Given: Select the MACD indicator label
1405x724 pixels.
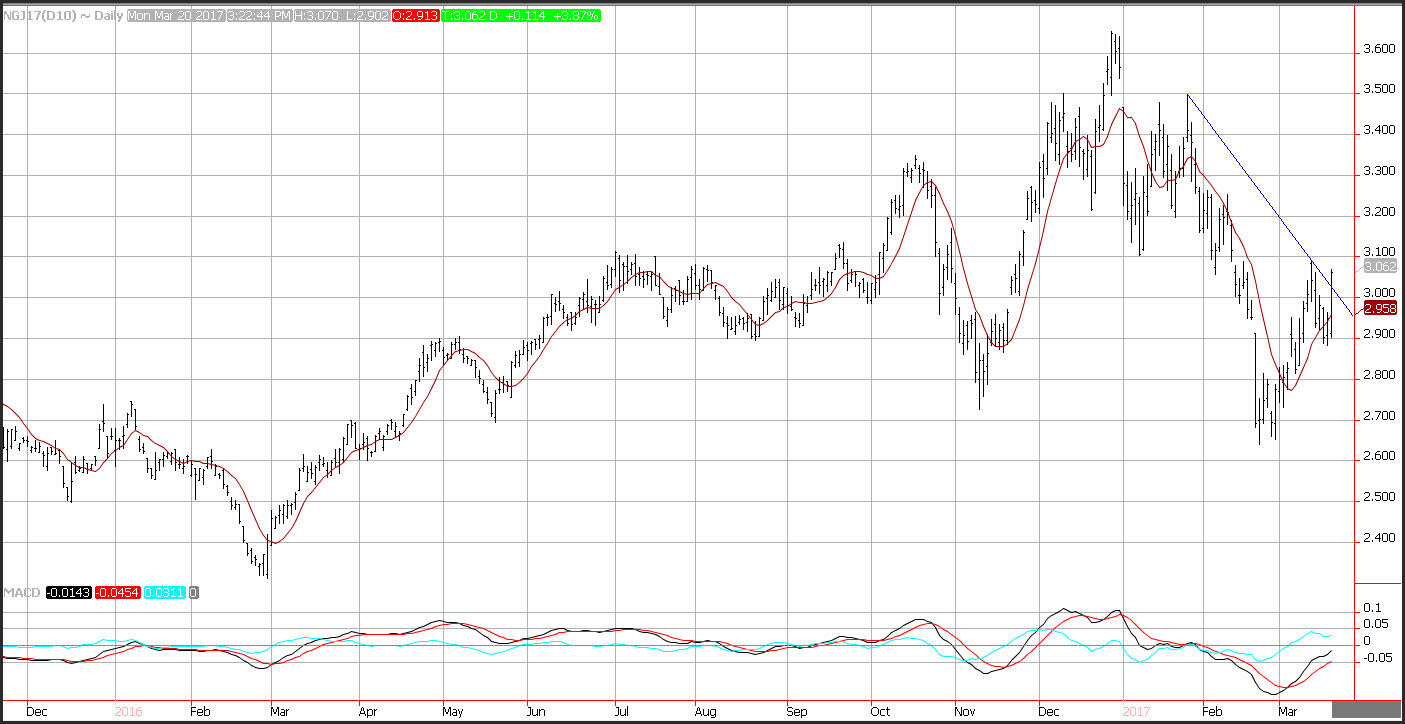Looking at the screenshot, I should coord(20,593).
